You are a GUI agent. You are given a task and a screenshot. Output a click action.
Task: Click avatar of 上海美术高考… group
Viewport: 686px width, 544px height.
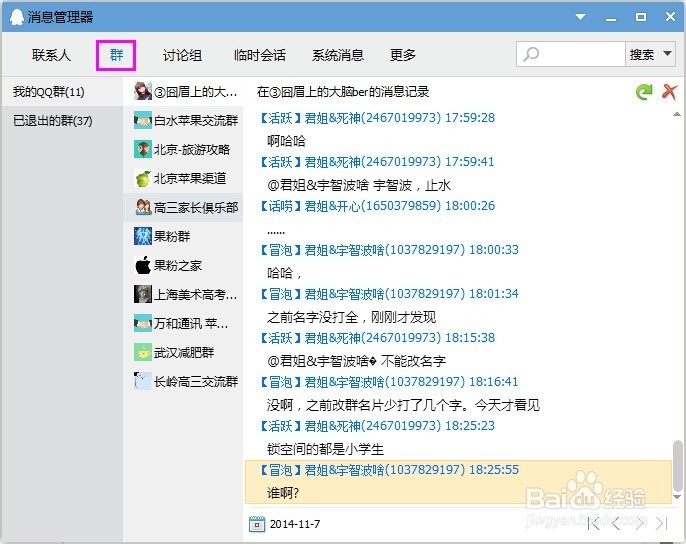tap(143, 294)
